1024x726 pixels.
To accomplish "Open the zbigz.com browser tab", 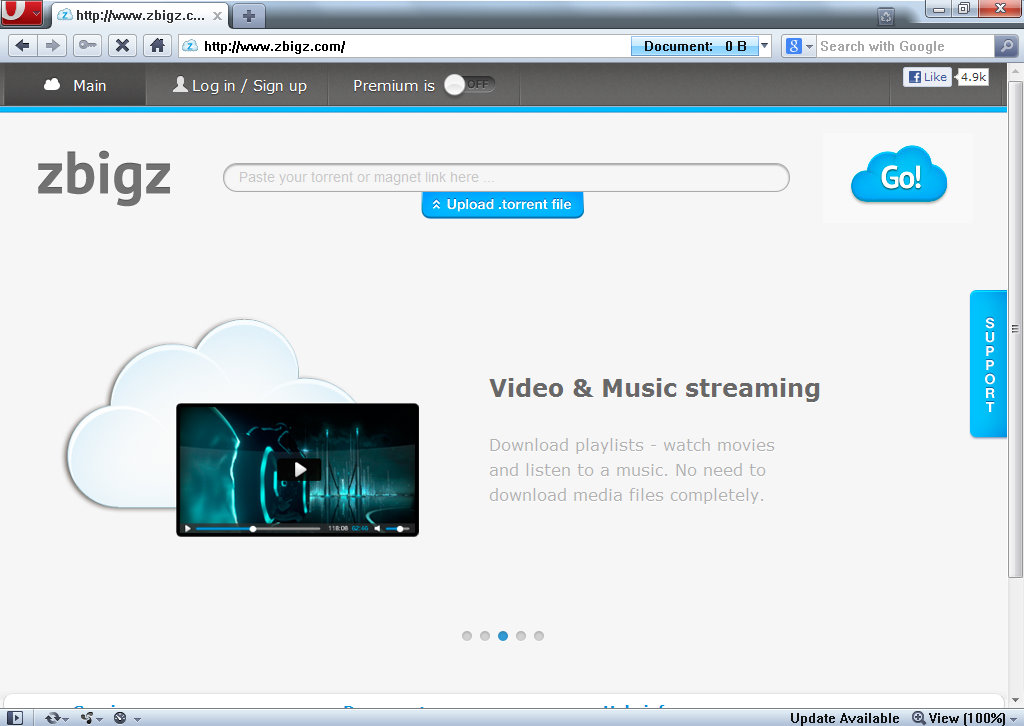I will pyautogui.click(x=140, y=16).
